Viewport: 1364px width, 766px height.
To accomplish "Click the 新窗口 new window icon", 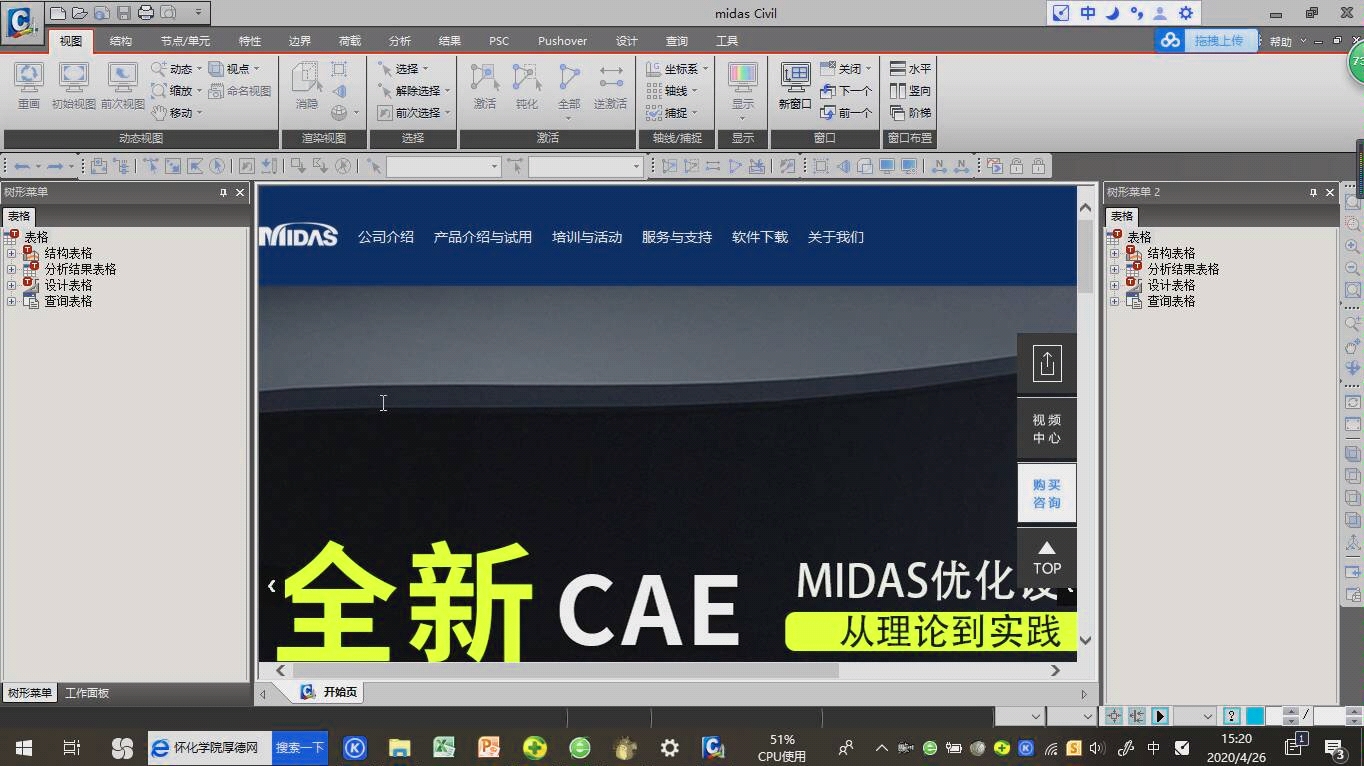I will click(x=795, y=86).
